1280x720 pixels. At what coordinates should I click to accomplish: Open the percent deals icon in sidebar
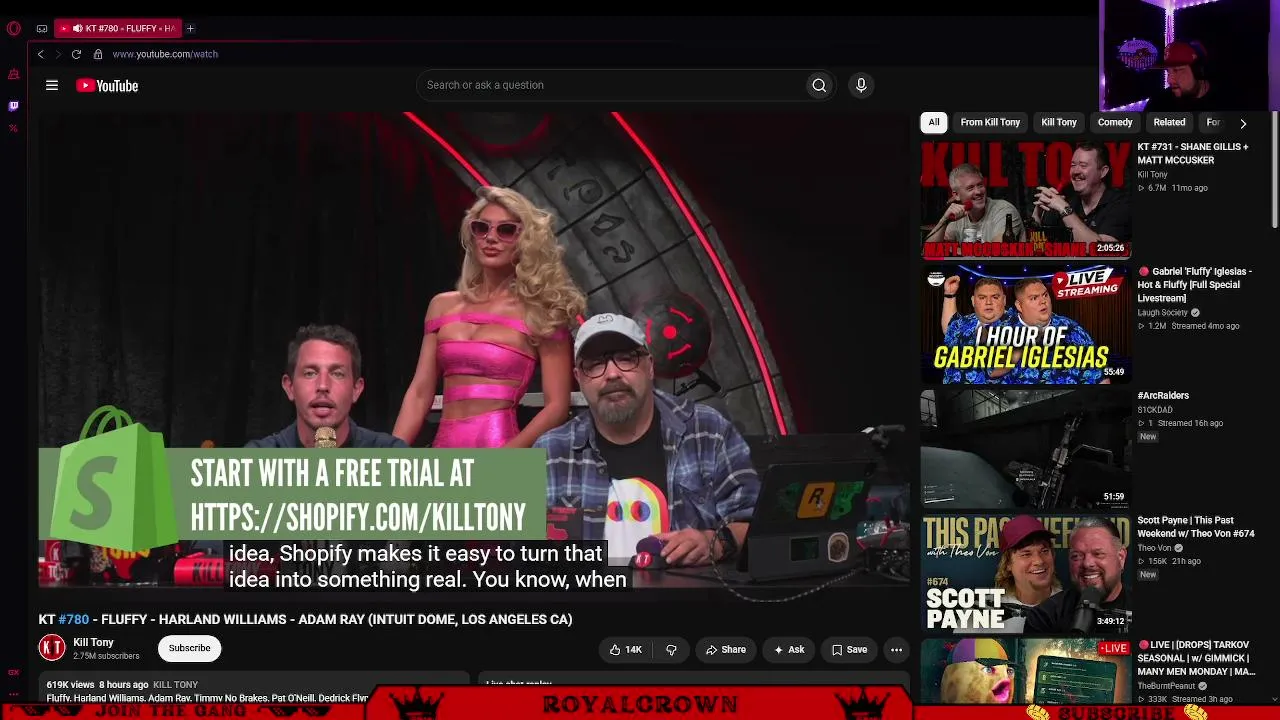(x=14, y=128)
